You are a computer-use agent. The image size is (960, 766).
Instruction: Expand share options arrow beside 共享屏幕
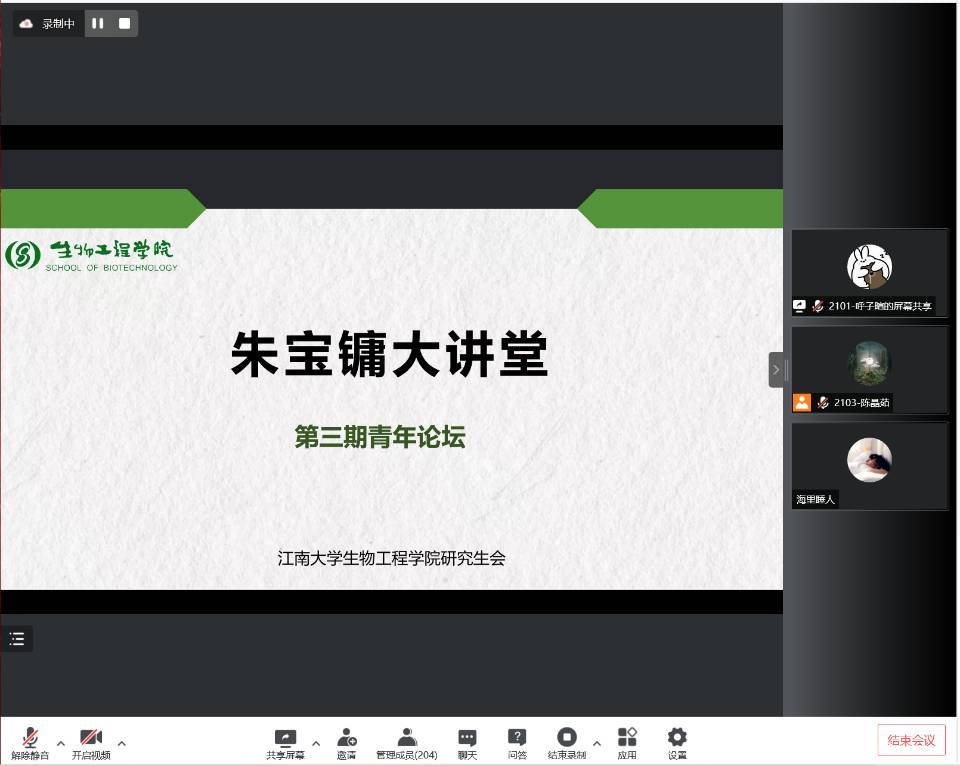316,743
